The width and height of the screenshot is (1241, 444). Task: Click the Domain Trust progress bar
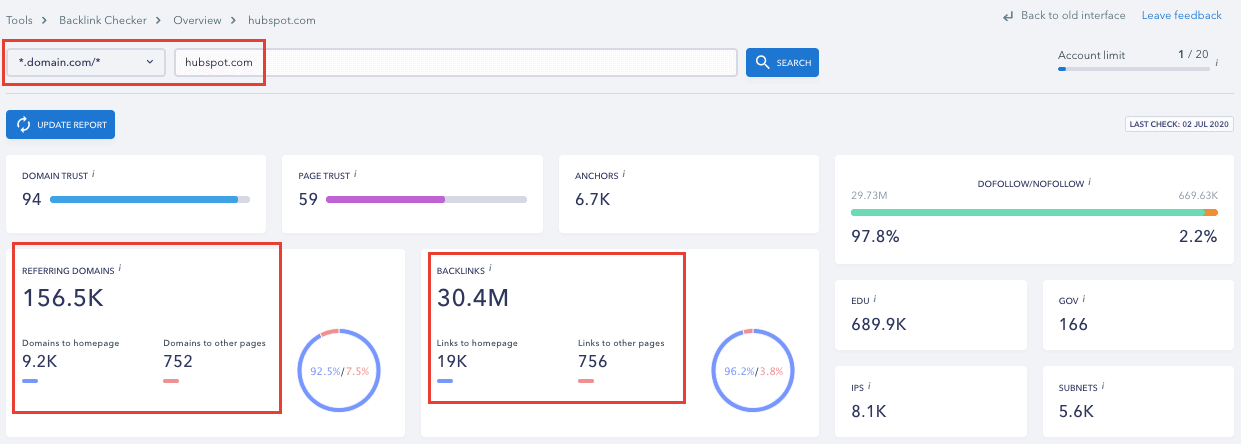(150, 199)
